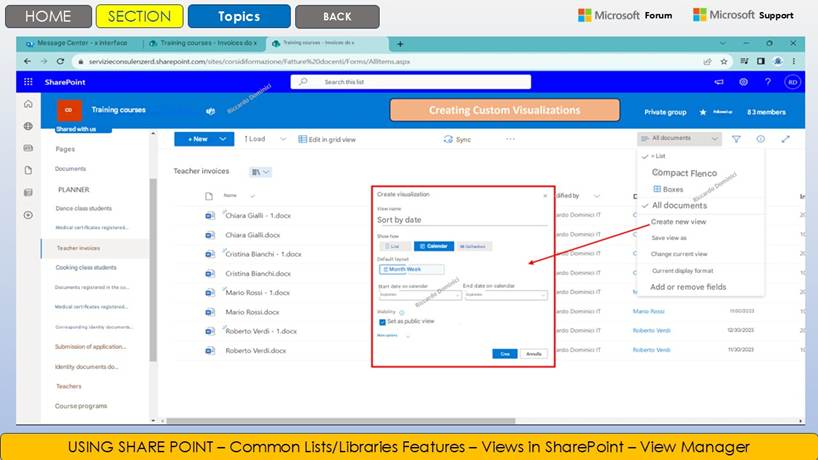Expand the Modified by column header chevron
This screenshot has width=818, height=460.
(597, 196)
